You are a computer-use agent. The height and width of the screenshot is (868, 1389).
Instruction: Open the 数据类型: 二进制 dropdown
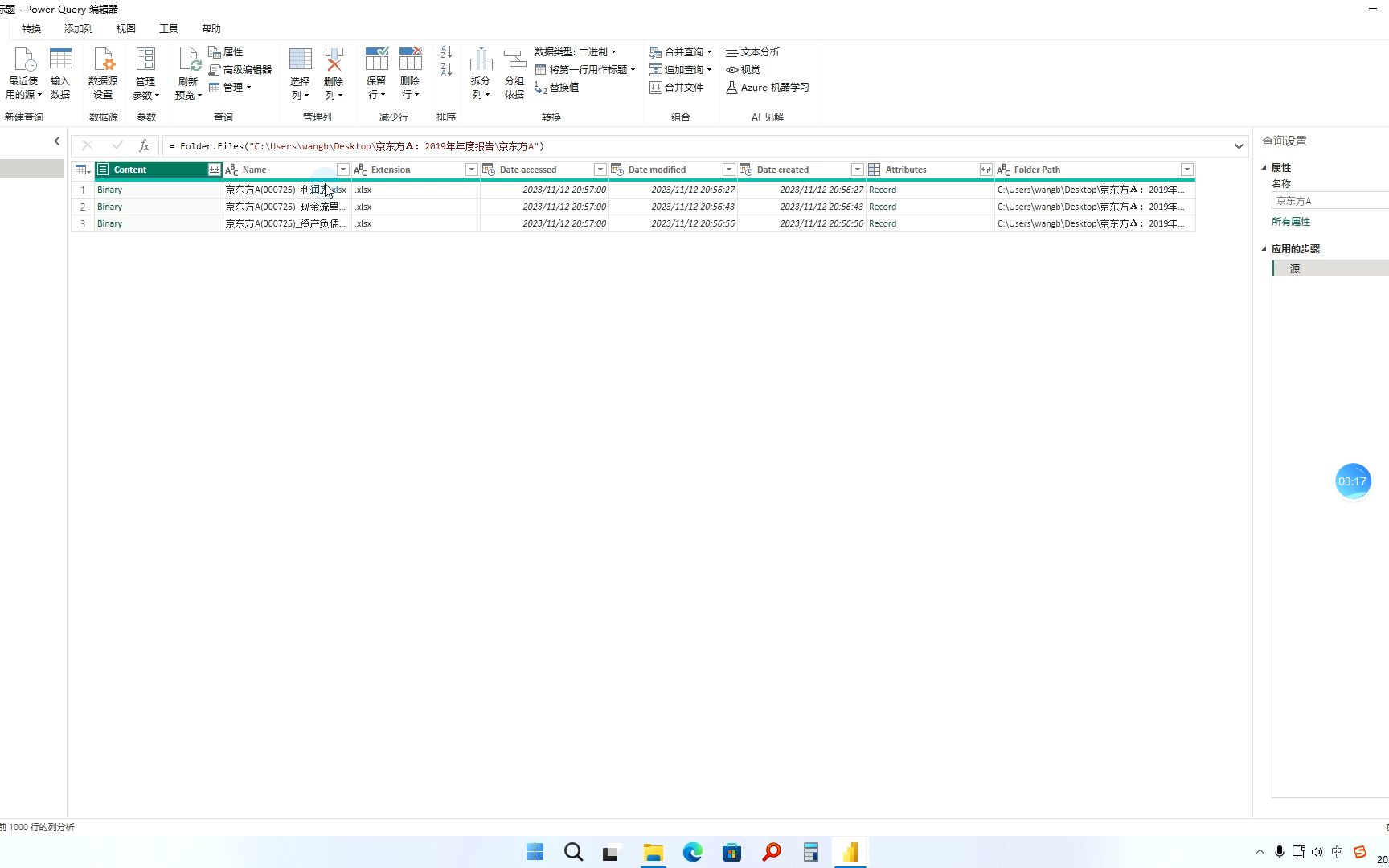576,51
